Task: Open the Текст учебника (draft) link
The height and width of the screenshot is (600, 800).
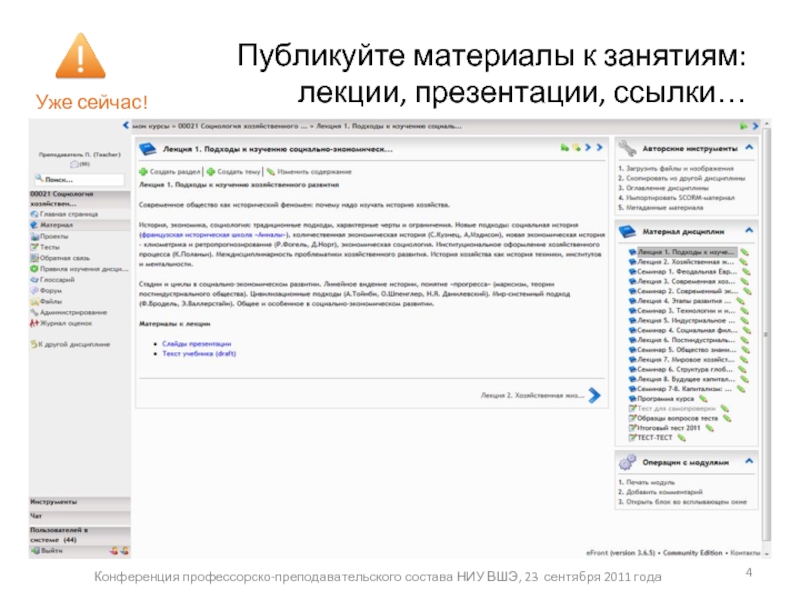Action: click(199, 354)
